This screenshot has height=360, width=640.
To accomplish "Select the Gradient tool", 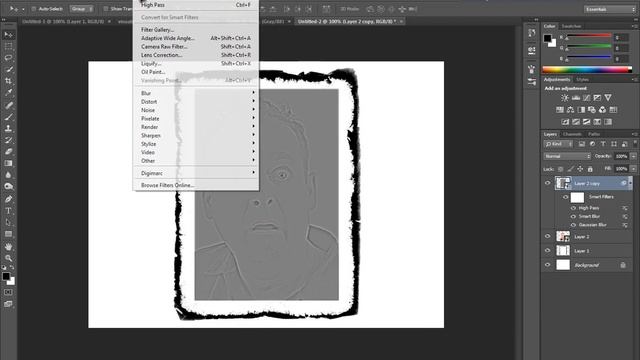I will click(x=8, y=163).
